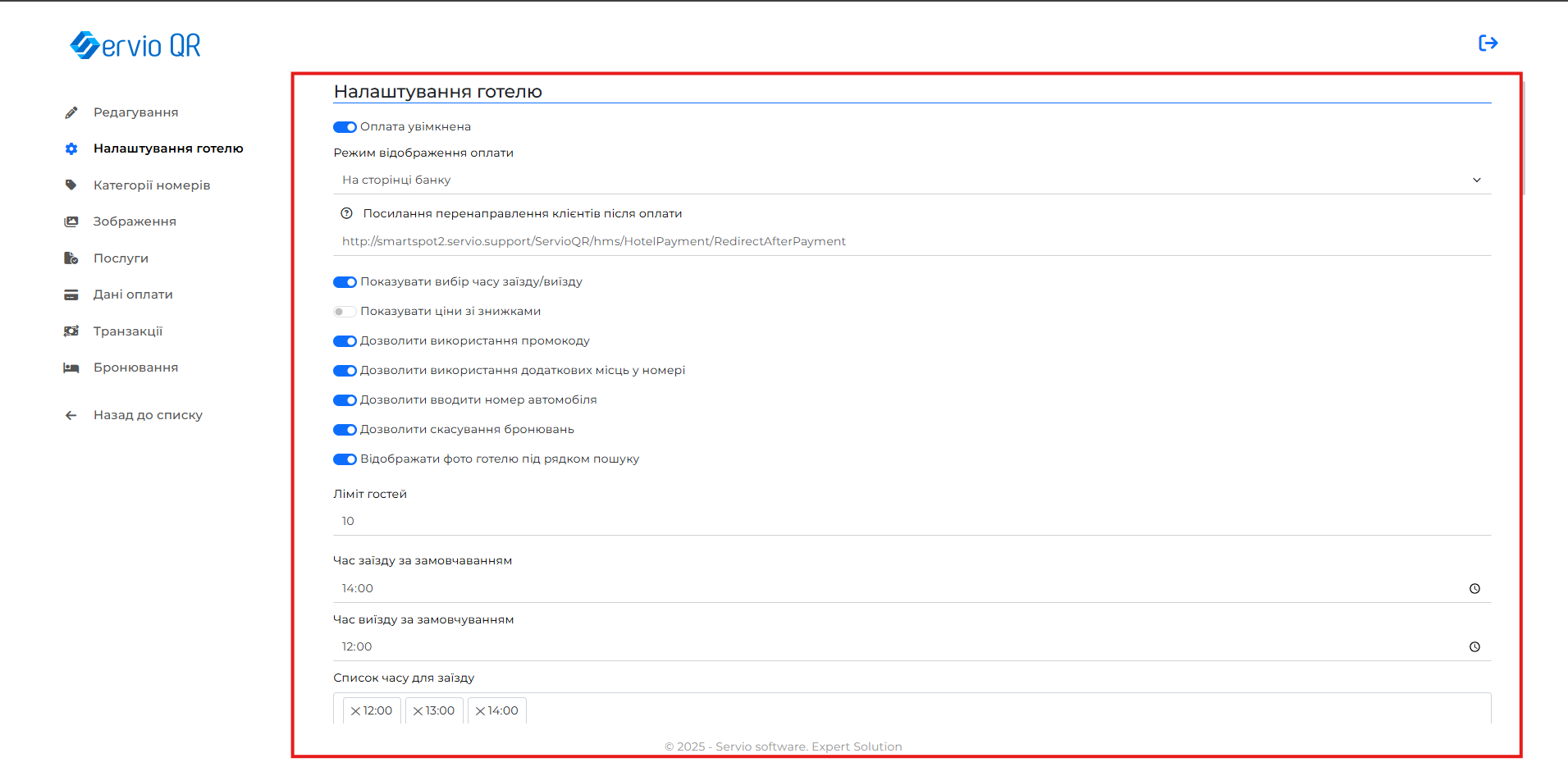Click the Servio QR logo
The height and width of the screenshot is (767, 1568).
coord(135,45)
